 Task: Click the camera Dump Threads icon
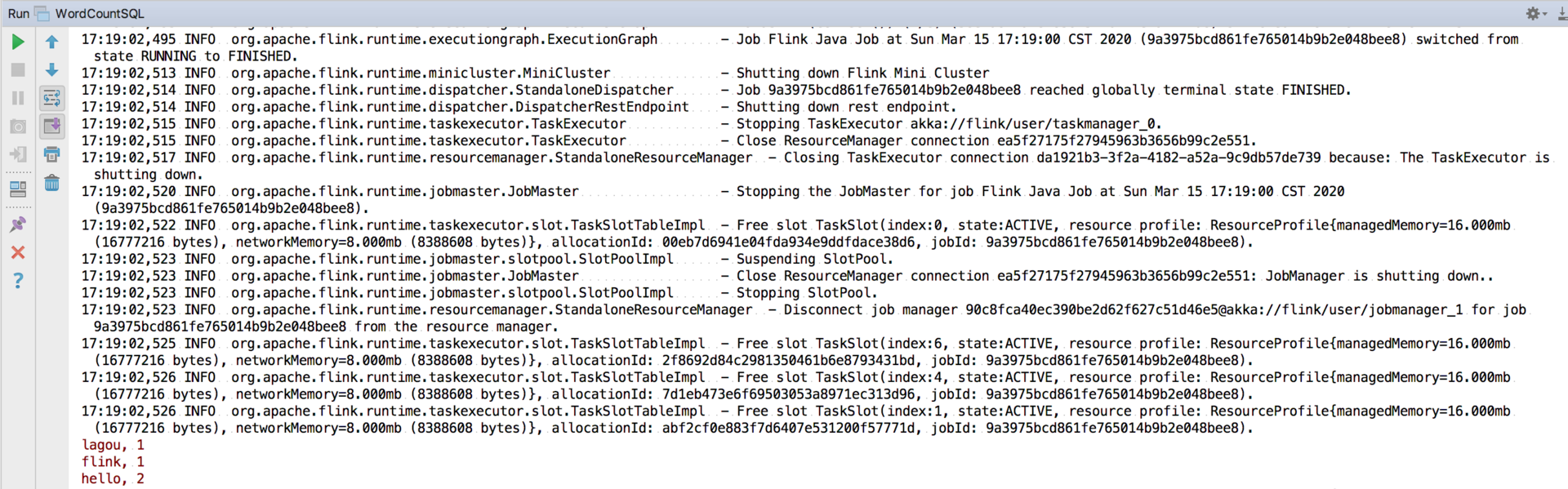click(x=18, y=127)
